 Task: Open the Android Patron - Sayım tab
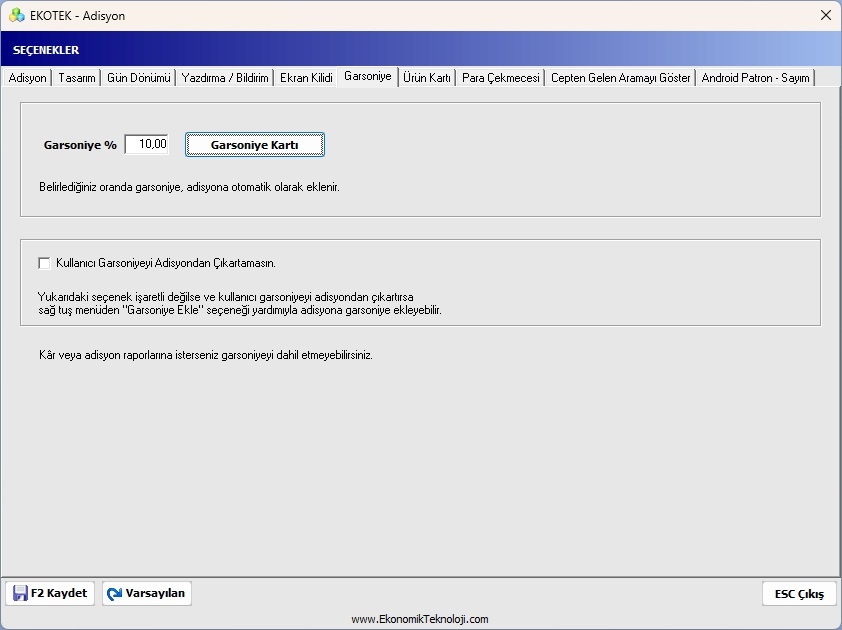(x=756, y=78)
